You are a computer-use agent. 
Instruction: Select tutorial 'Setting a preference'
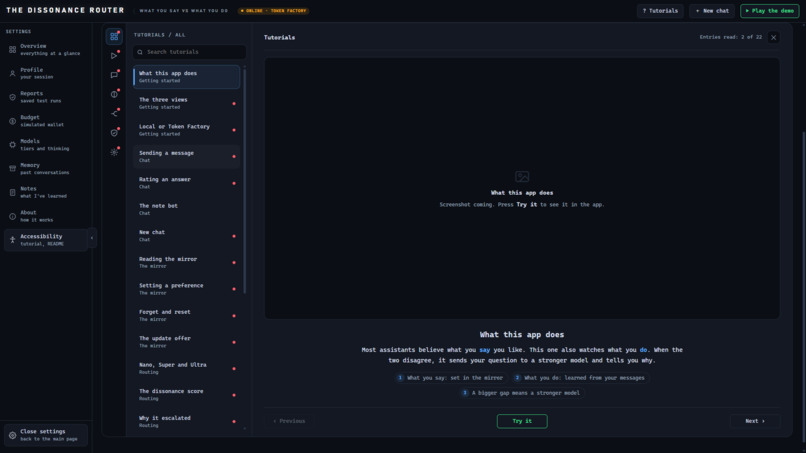coord(187,289)
